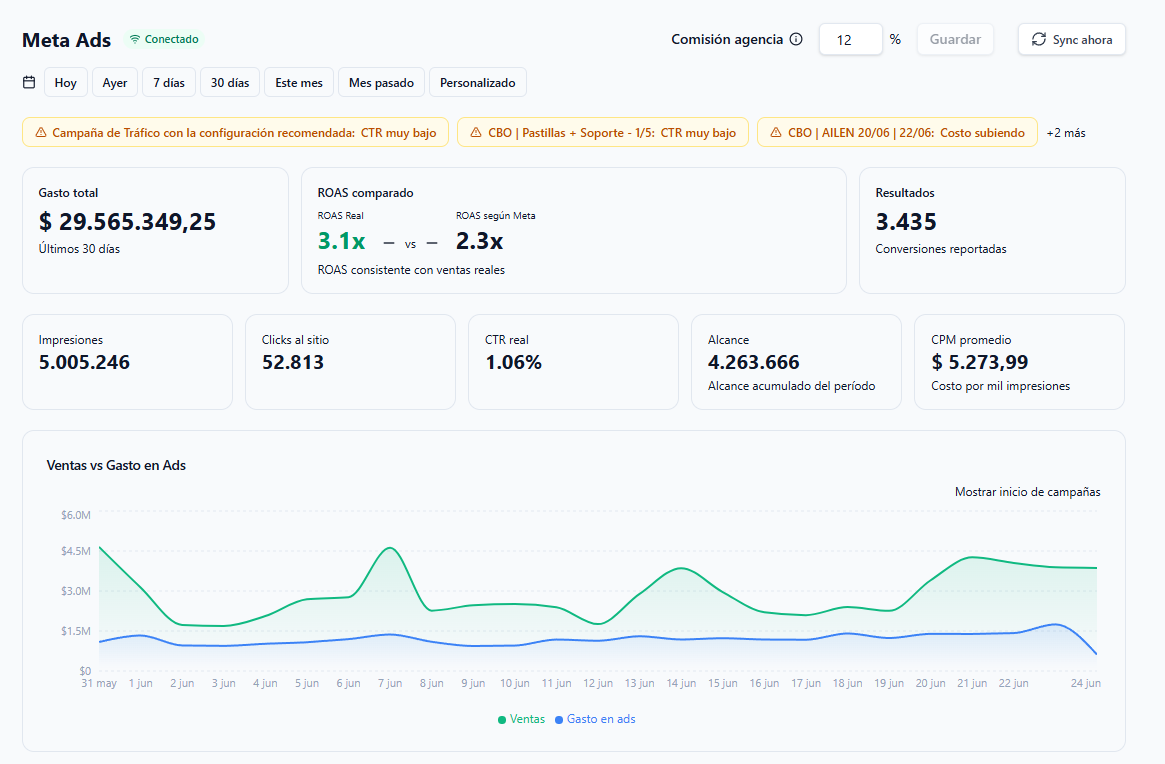Click the Sync ahora button

[x=1071, y=39]
